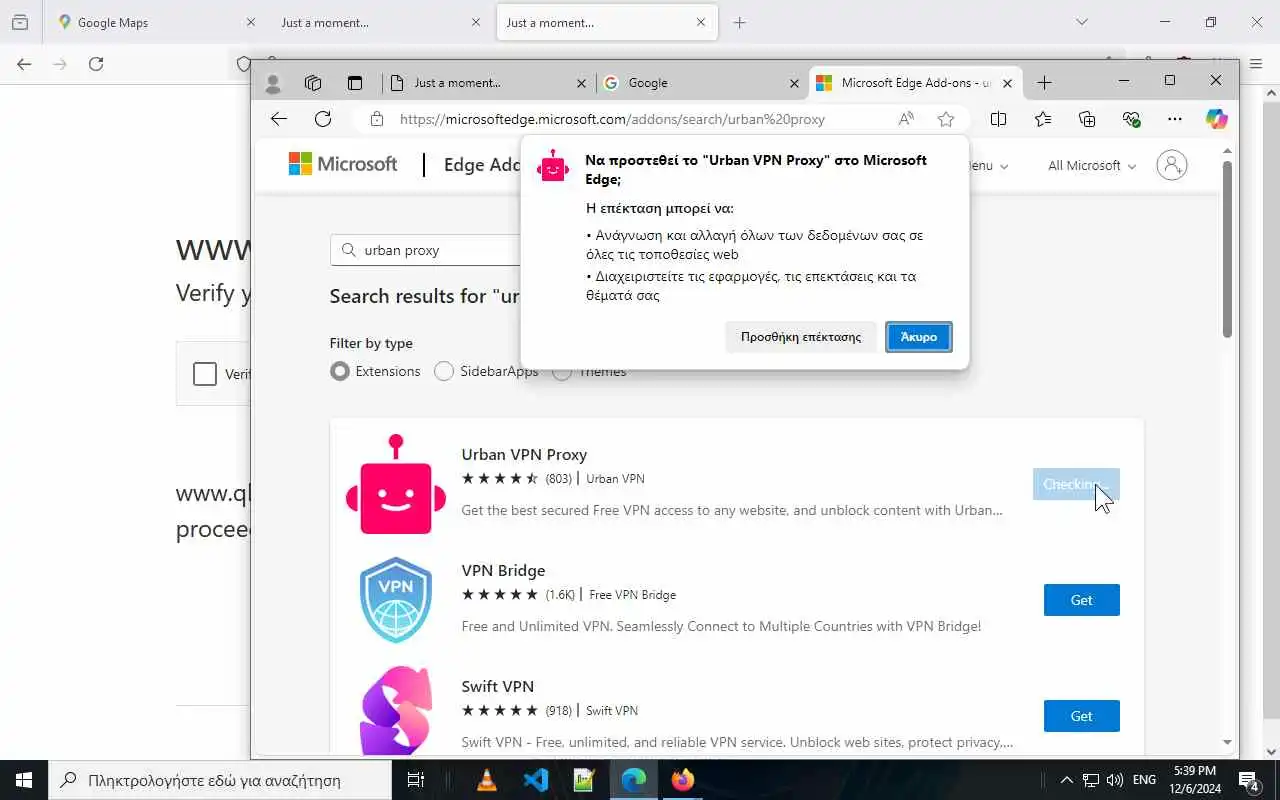Viewport: 1280px width, 800px height.
Task: Open VPN Bridge extension title link
Action: (503, 570)
